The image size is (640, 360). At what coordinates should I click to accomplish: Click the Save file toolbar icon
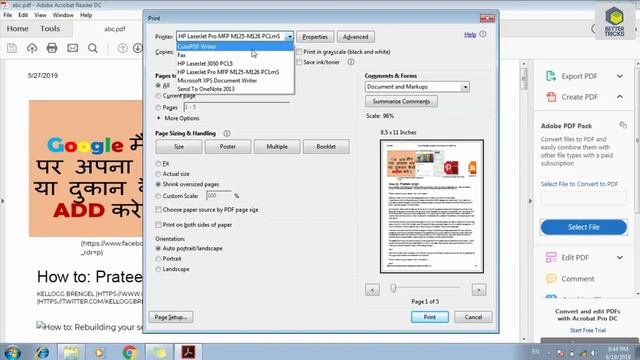[12, 48]
